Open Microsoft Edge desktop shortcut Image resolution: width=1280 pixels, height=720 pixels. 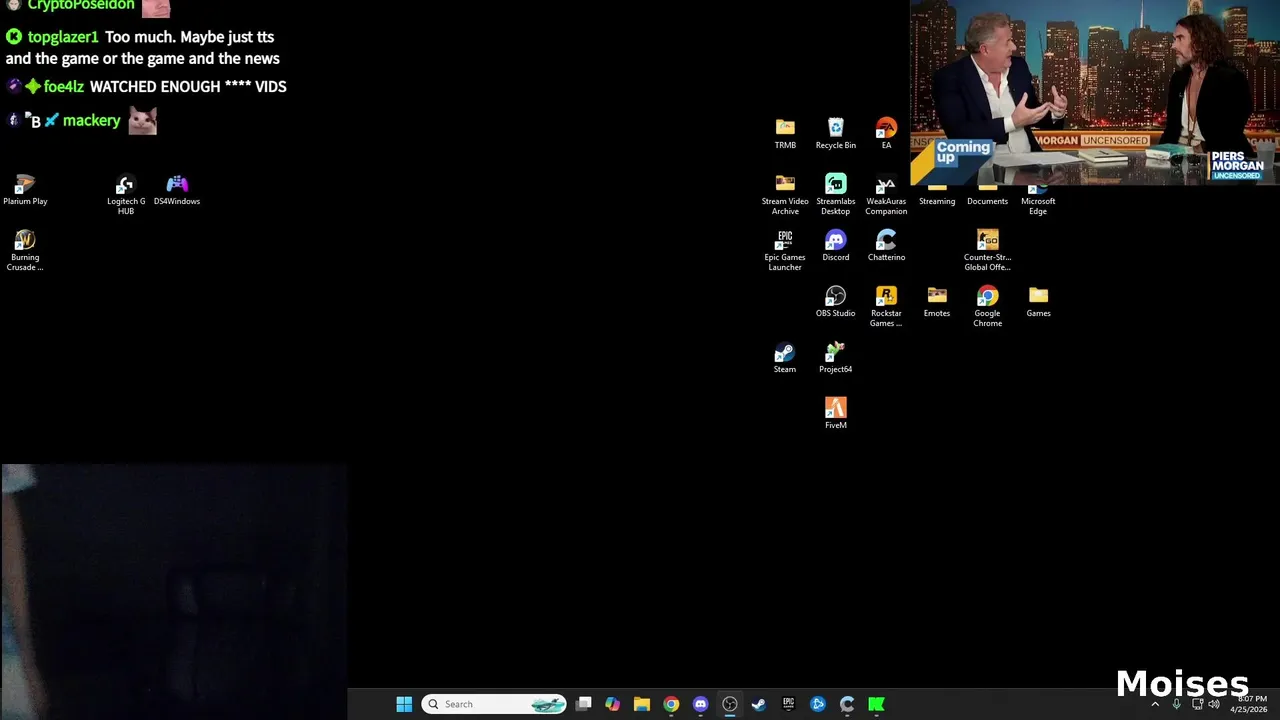pos(1038,198)
